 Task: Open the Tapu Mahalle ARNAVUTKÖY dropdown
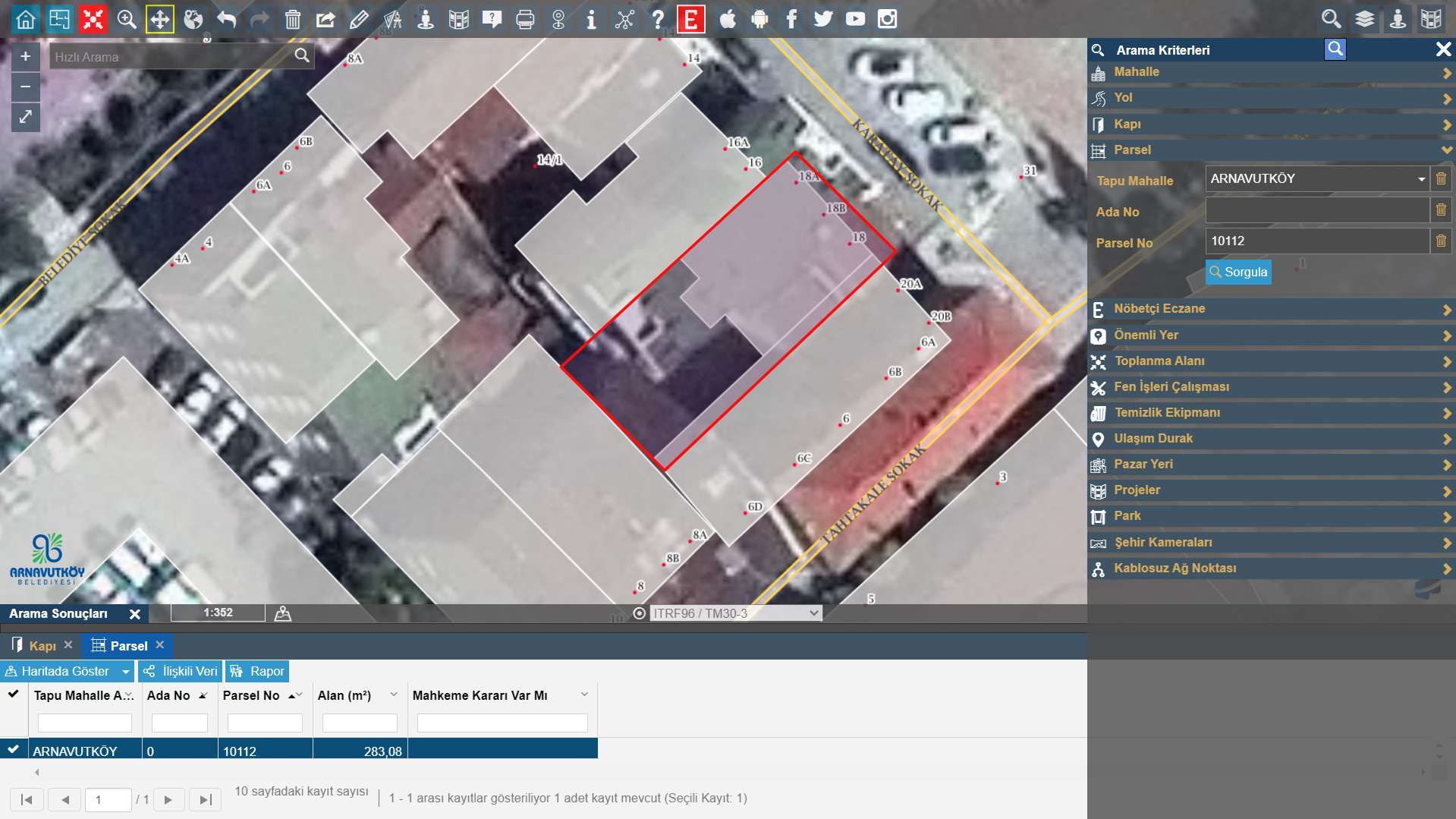click(x=1317, y=179)
